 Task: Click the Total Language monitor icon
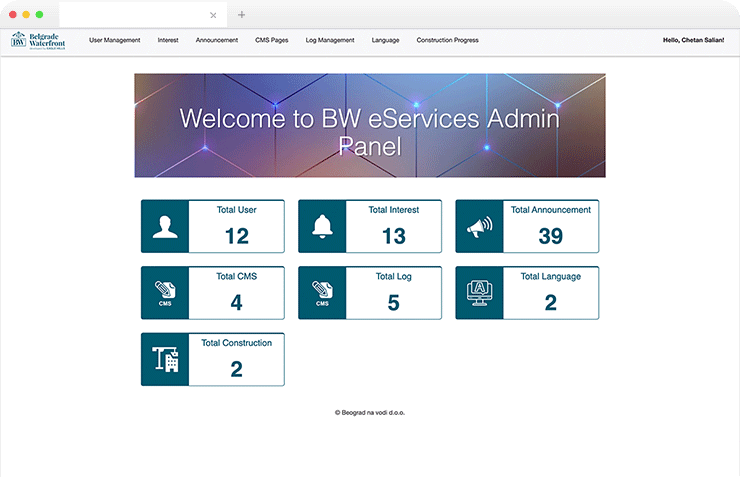point(479,293)
